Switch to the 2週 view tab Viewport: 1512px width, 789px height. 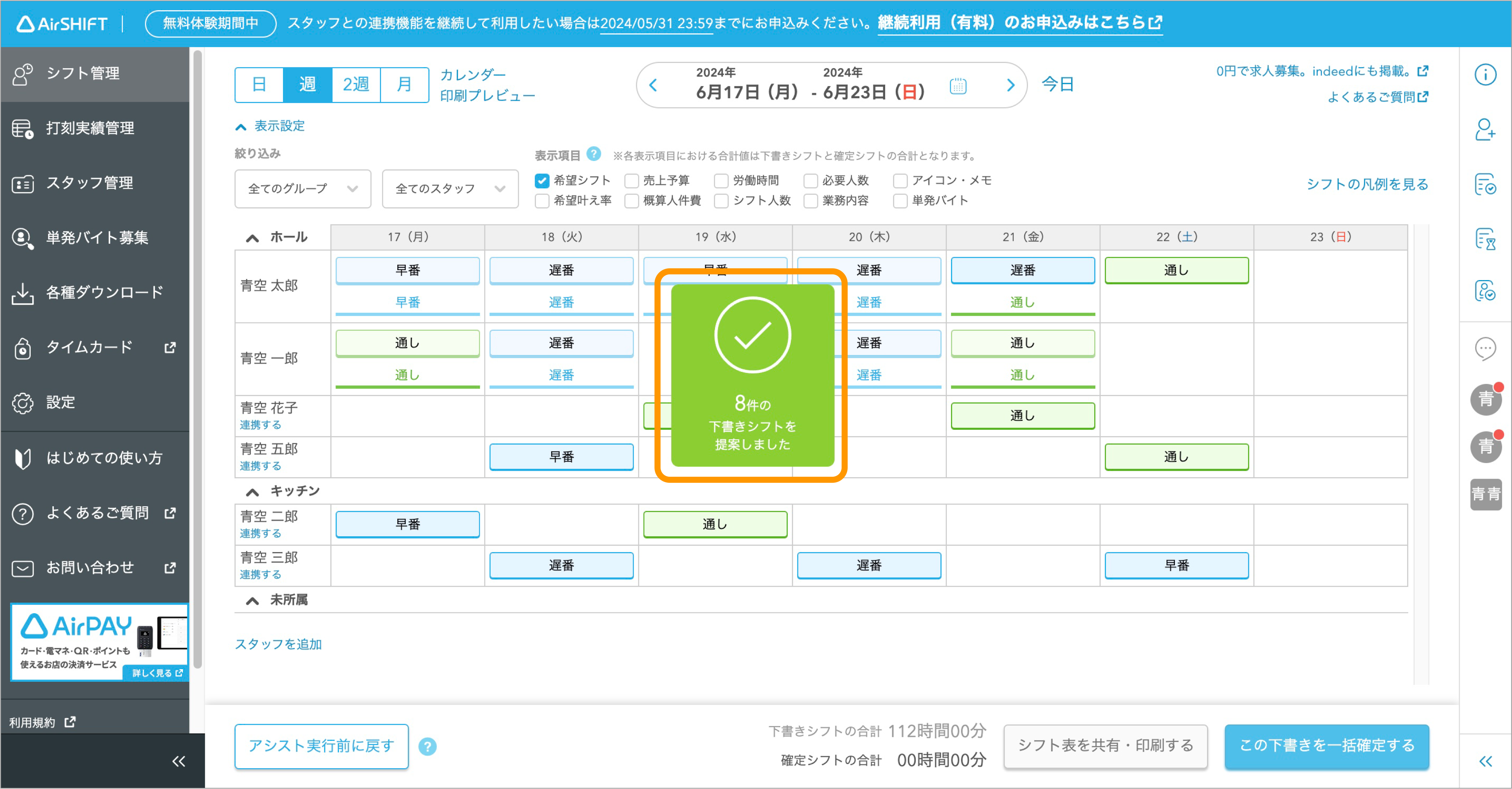tap(356, 85)
